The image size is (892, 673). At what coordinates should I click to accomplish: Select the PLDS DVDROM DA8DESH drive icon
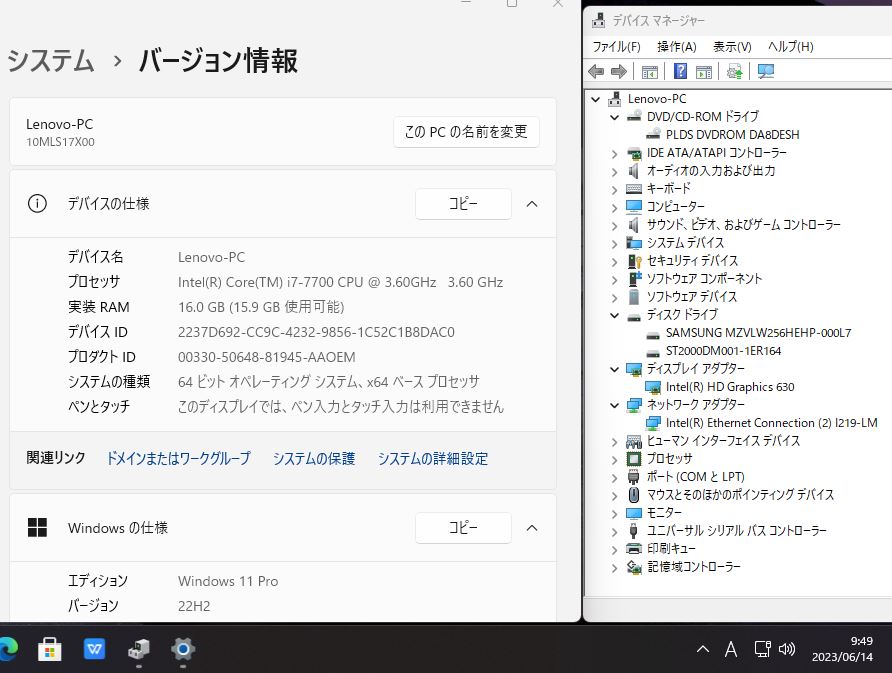654,134
